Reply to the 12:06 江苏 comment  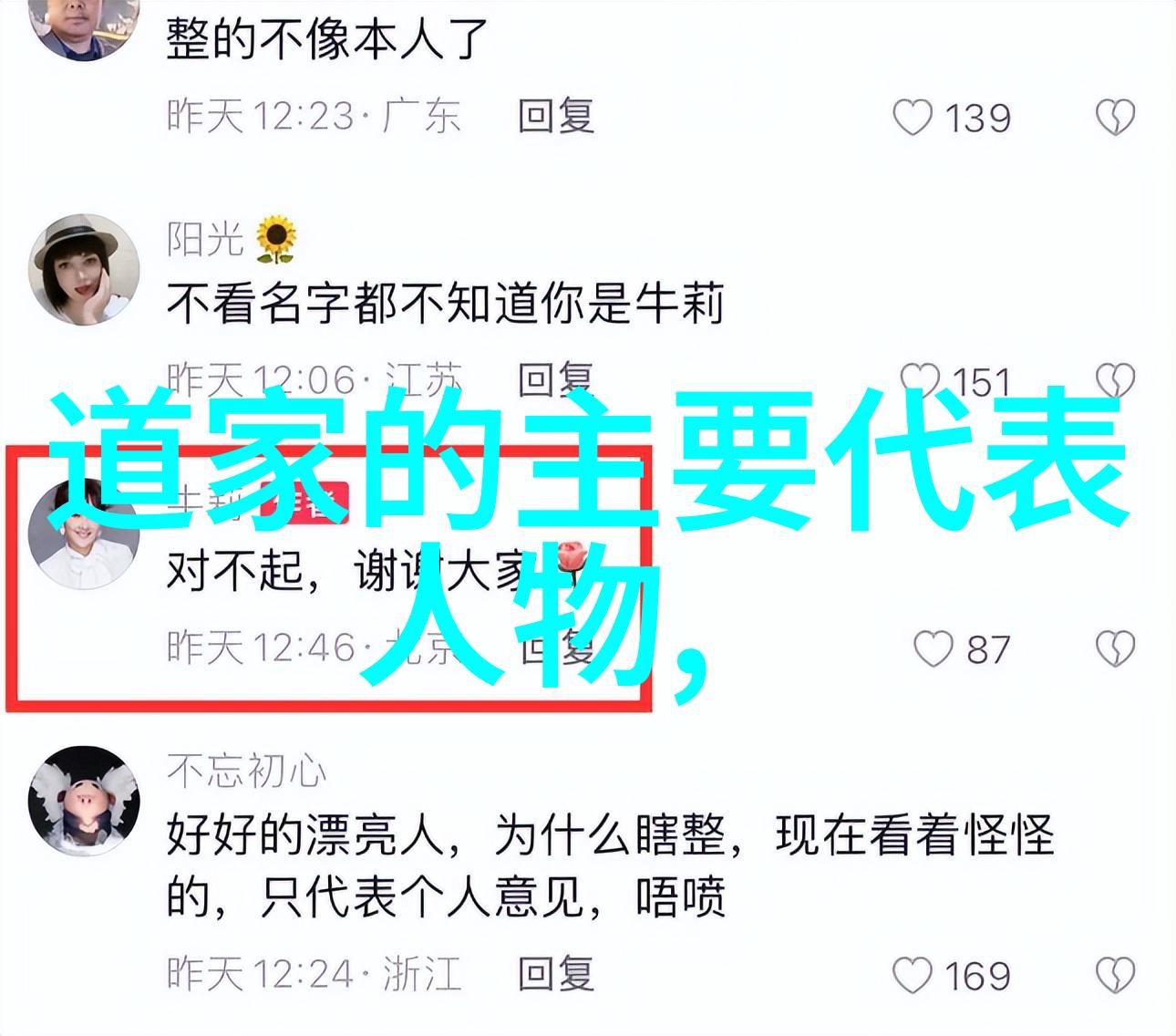pos(556,380)
